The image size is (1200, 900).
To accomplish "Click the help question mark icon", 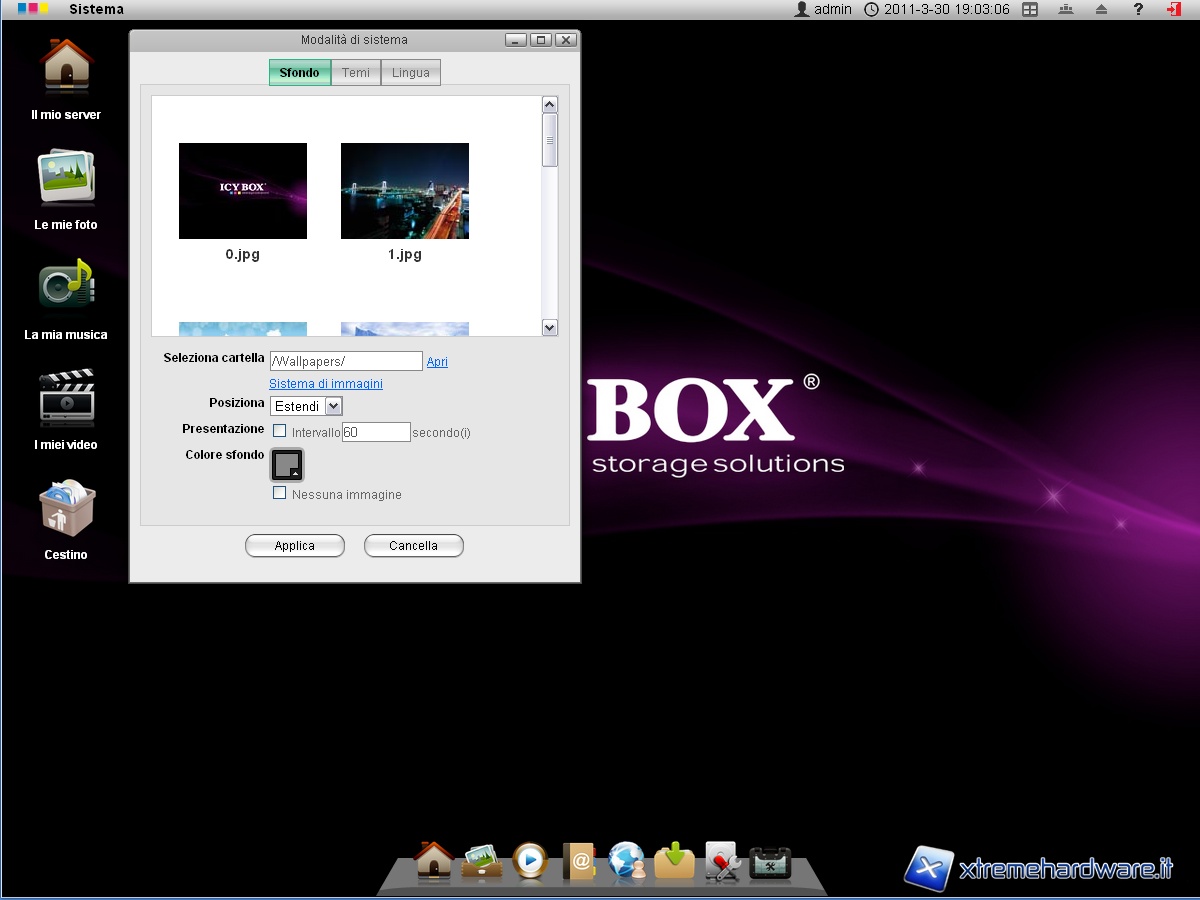I will [x=1138, y=9].
